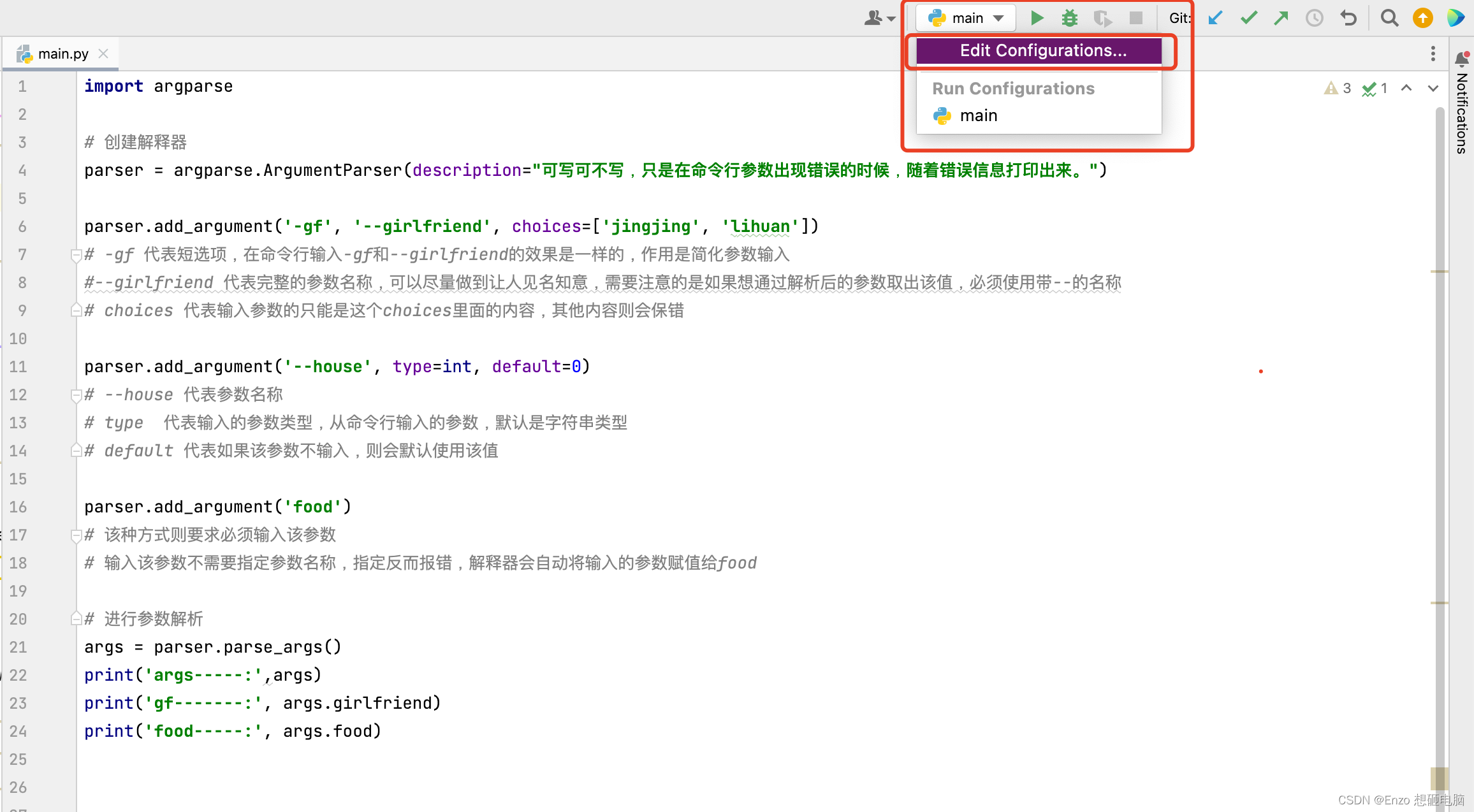Run the main configuration with green play button
The width and height of the screenshot is (1474, 812).
click(1037, 18)
